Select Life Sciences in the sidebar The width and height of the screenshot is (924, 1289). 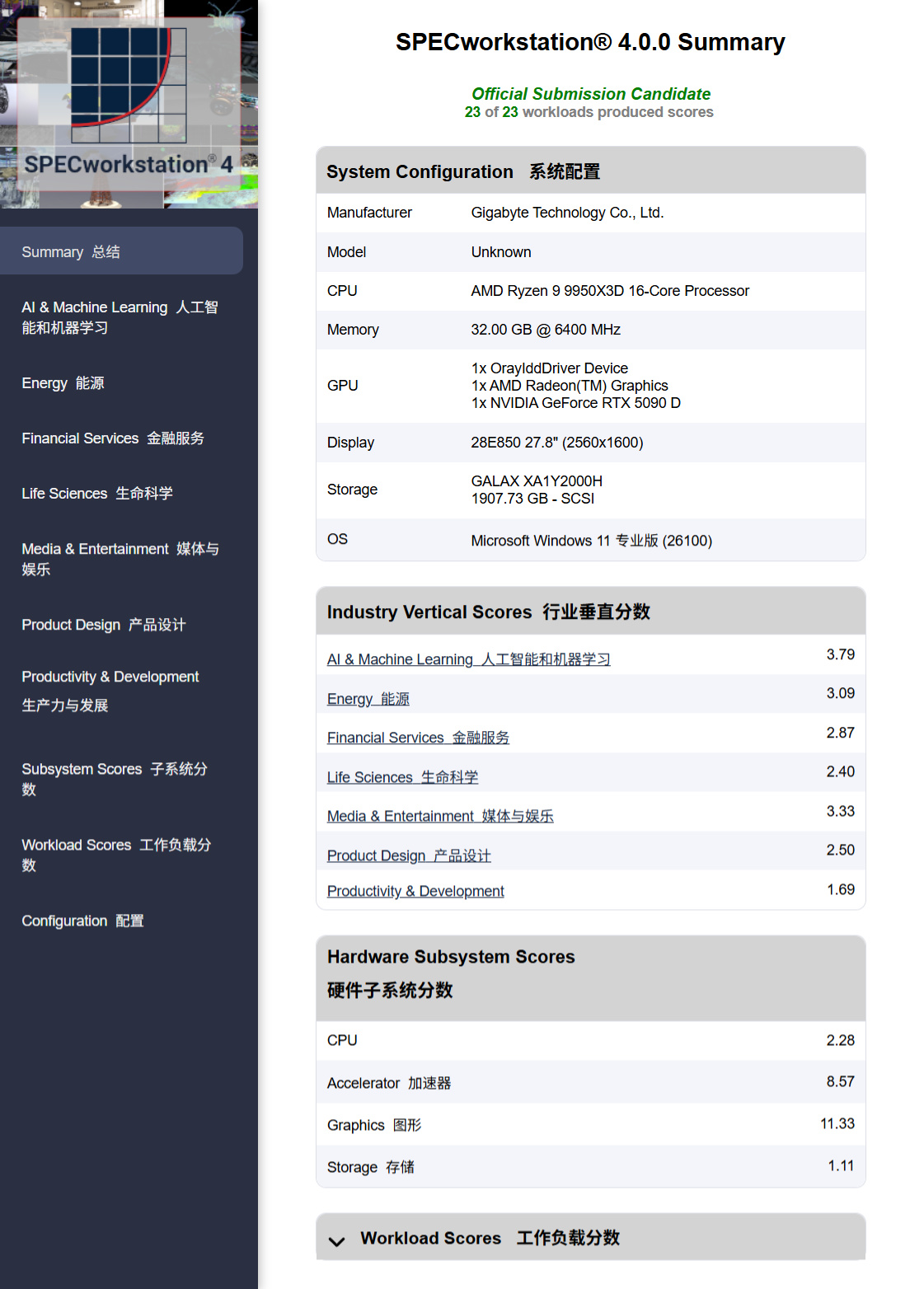121,494
